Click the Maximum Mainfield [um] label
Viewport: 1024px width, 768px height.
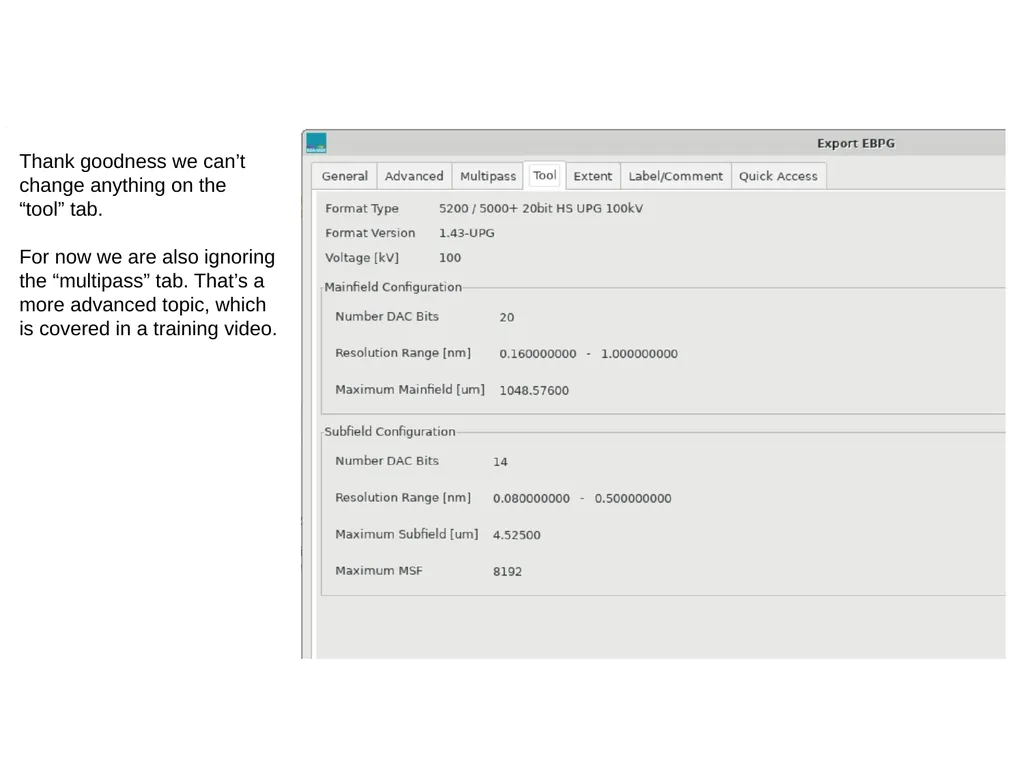(x=410, y=390)
